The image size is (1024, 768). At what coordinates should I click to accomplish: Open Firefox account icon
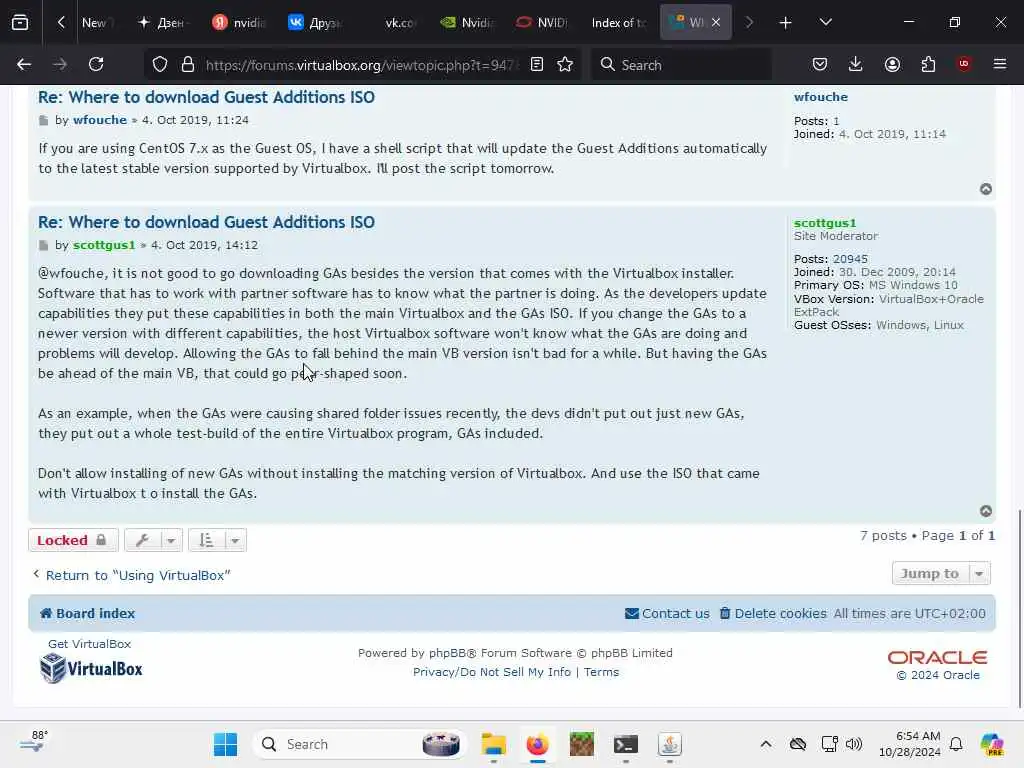[x=892, y=64]
